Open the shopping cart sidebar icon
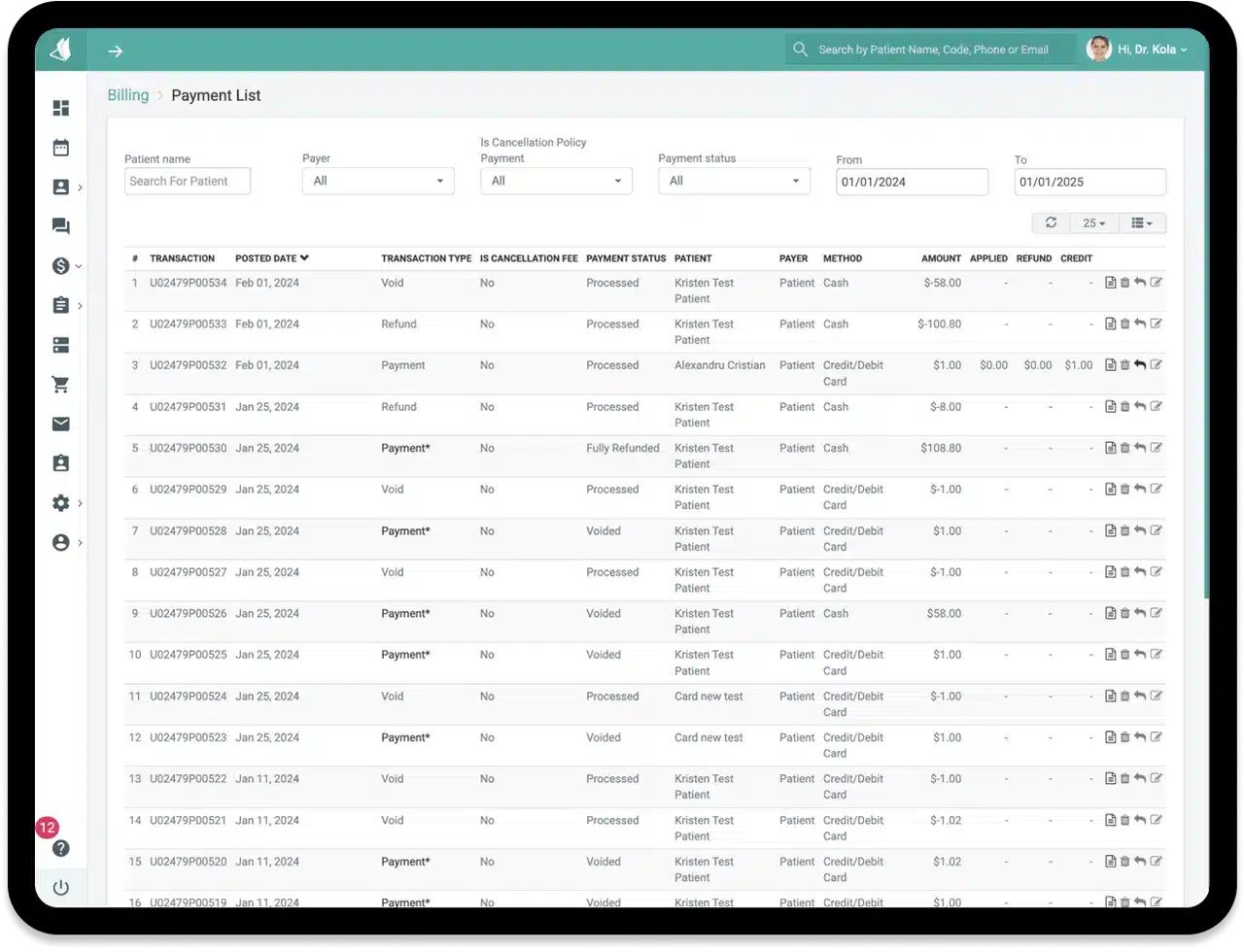1244x952 pixels. pos(61,385)
